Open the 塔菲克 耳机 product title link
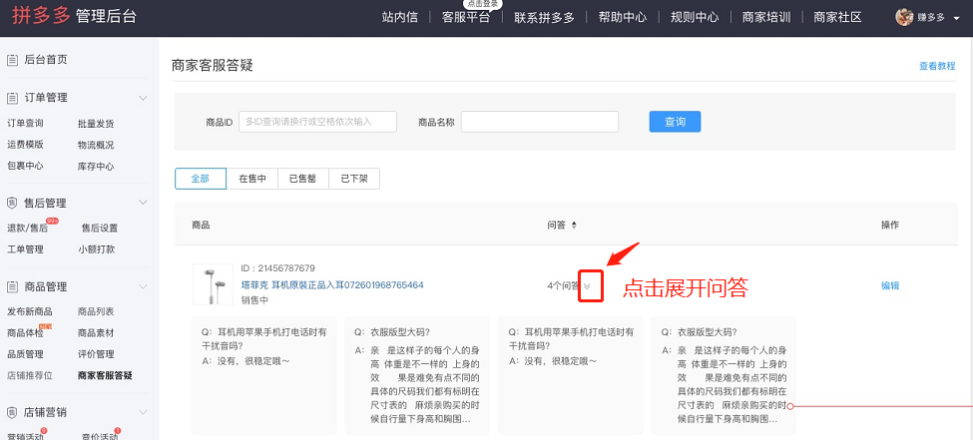The width and height of the screenshot is (973, 440). (333, 285)
